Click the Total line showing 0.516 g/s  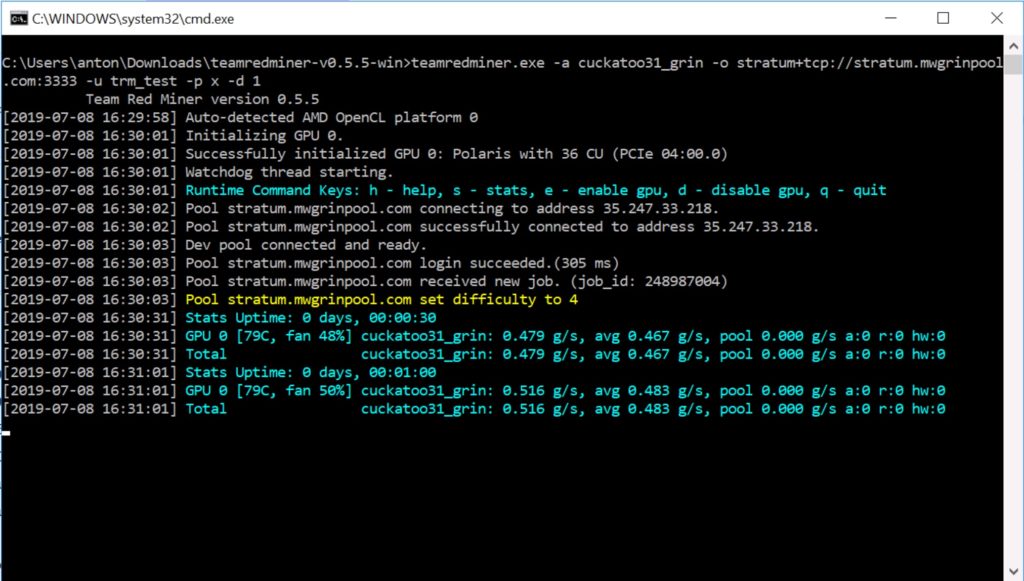click(x=474, y=410)
